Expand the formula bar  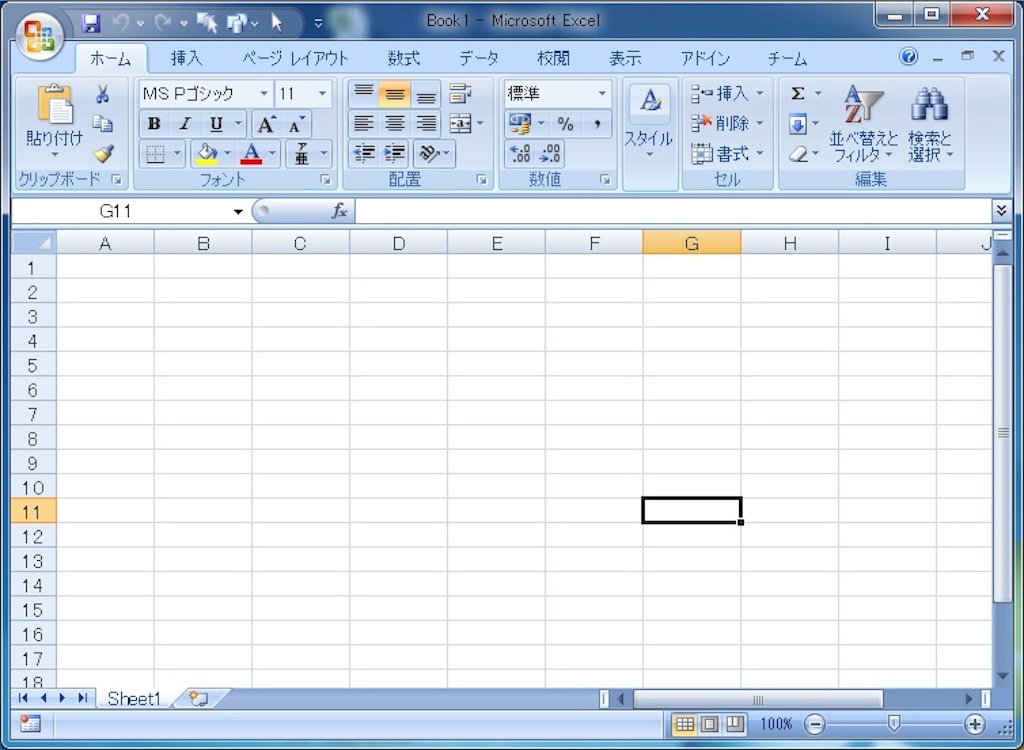(1000, 210)
